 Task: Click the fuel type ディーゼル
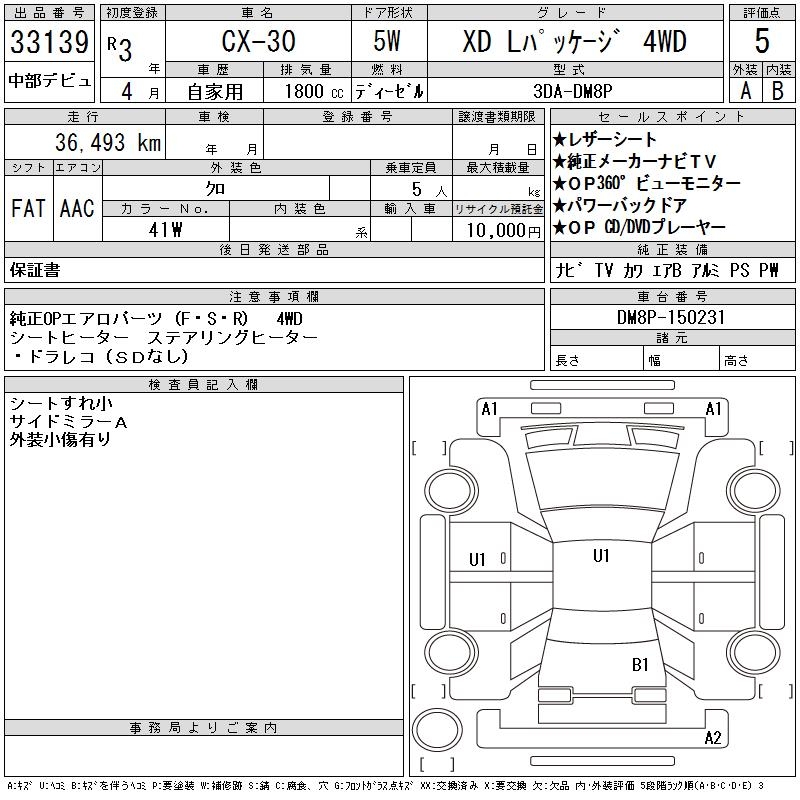pyautogui.click(x=389, y=91)
